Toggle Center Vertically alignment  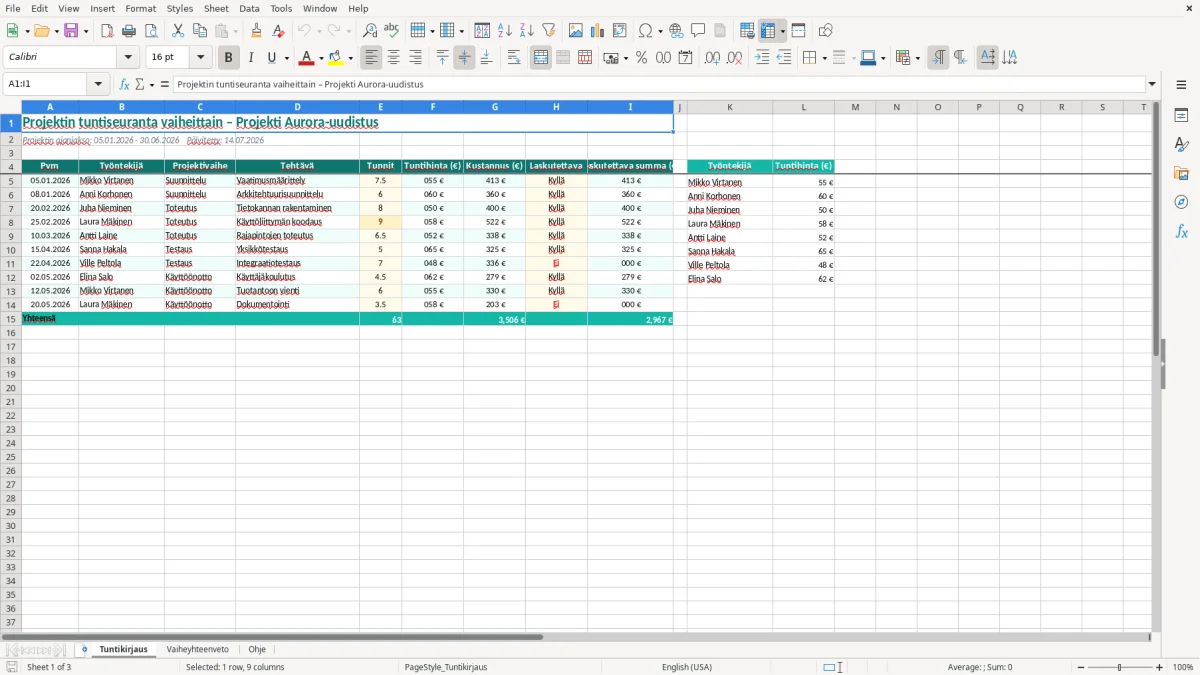tap(464, 58)
